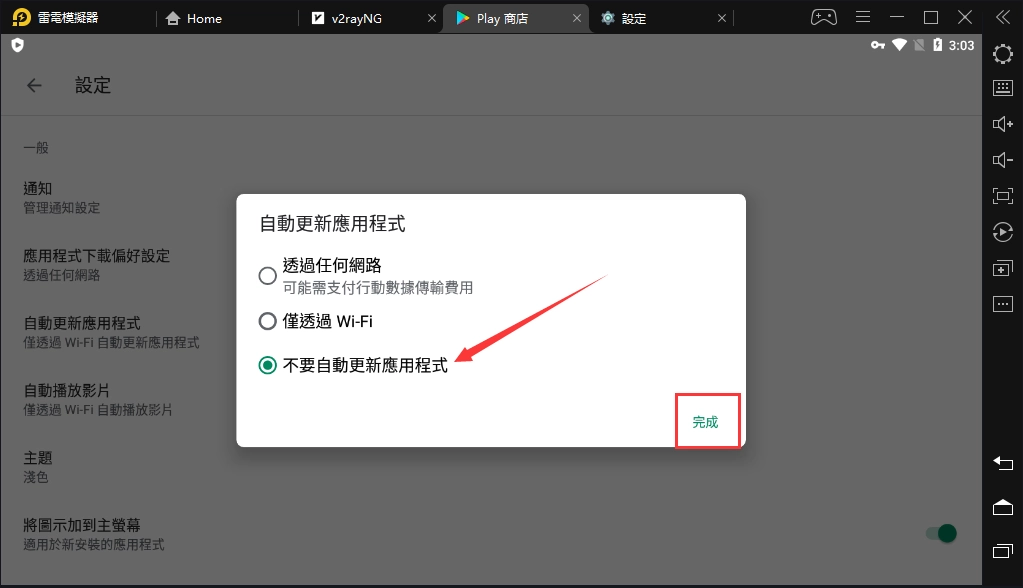Screen dimensions: 1023x588
Task: Toggle 將圖示加到主螢幕 switch
Action: pos(941,533)
